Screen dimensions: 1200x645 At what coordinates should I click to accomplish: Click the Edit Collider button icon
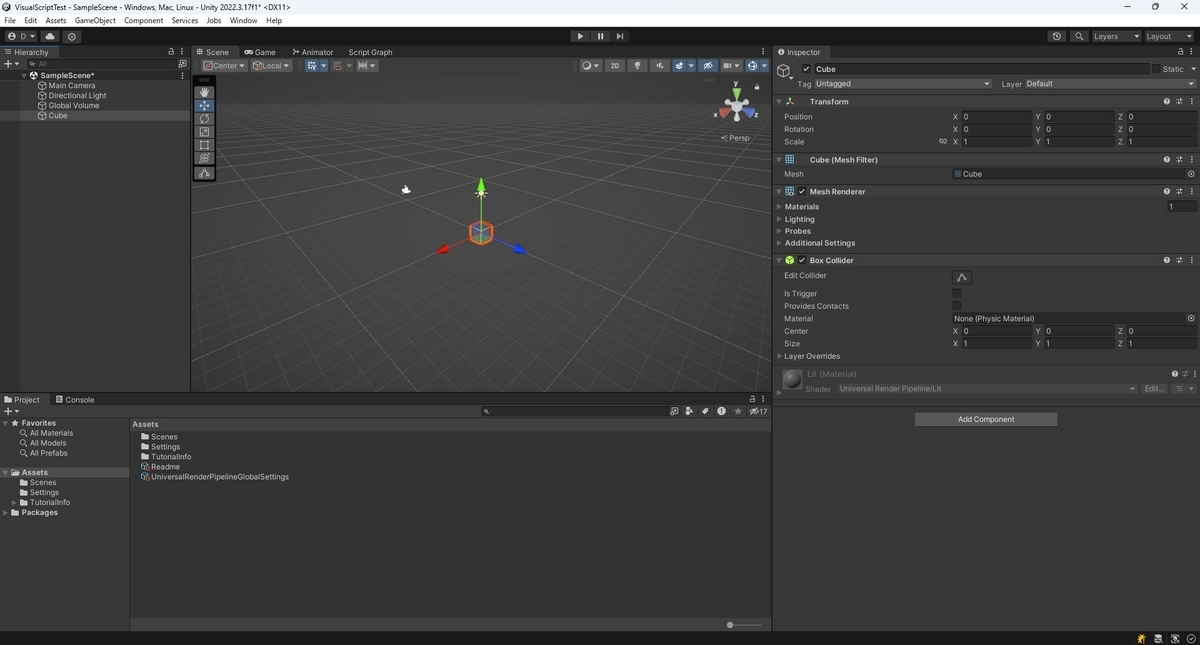point(962,277)
